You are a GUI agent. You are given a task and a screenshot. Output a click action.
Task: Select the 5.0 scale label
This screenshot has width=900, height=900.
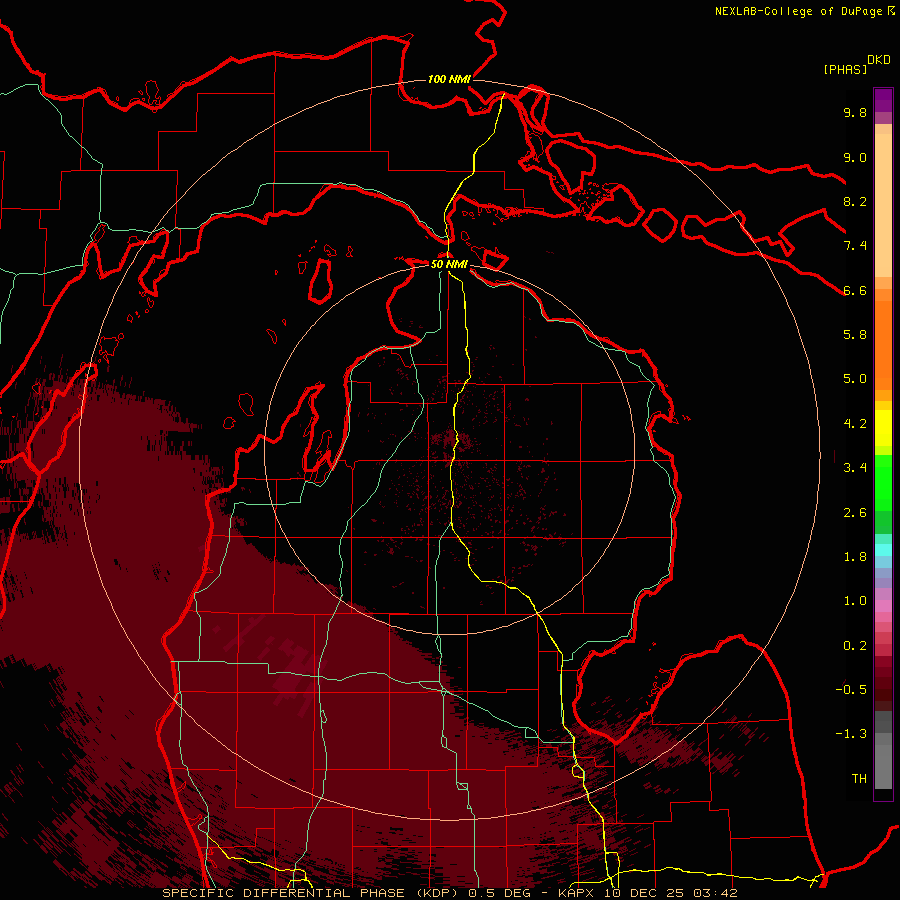click(x=855, y=379)
